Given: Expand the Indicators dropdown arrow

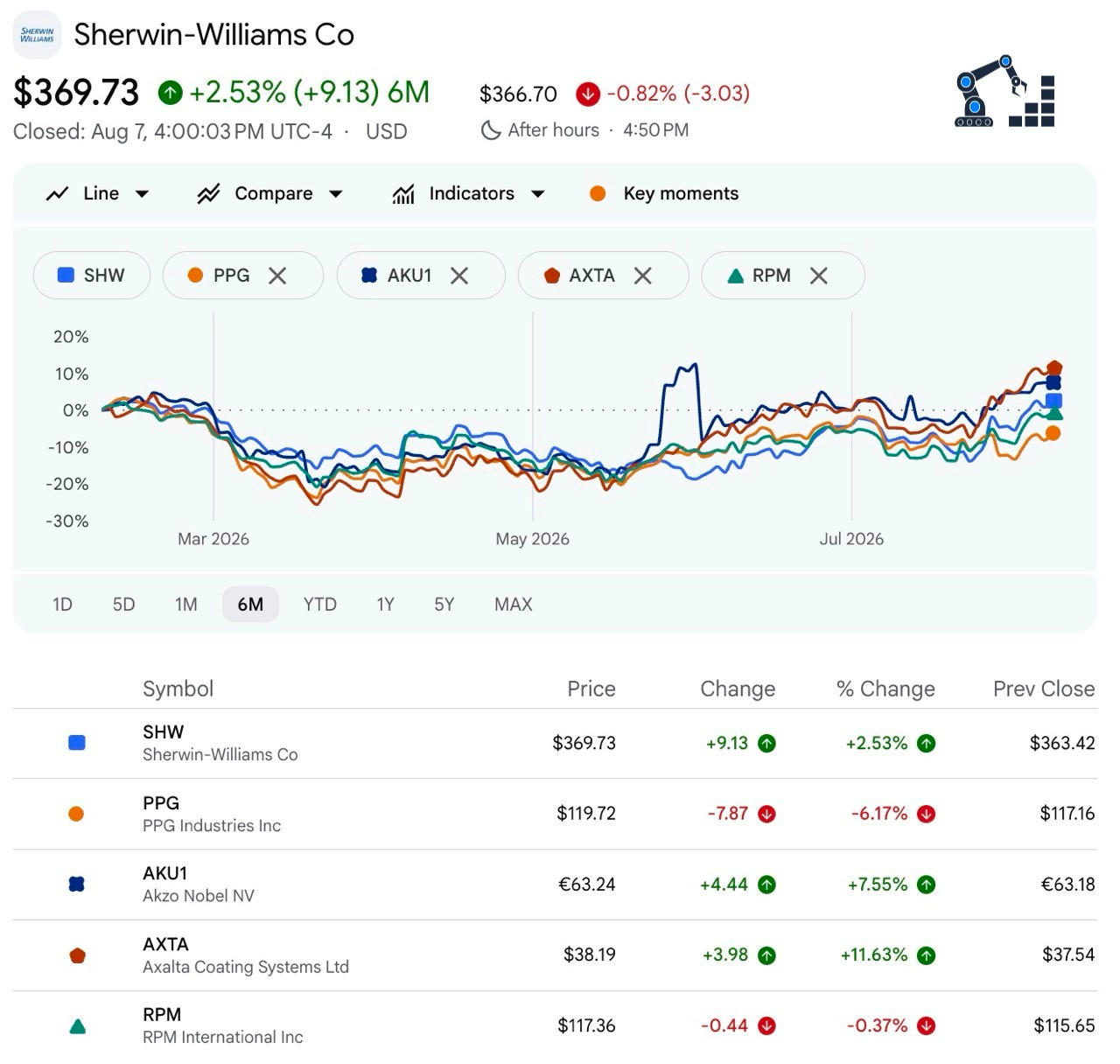Looking at the screenshot, I should click(x=538, y=193).
